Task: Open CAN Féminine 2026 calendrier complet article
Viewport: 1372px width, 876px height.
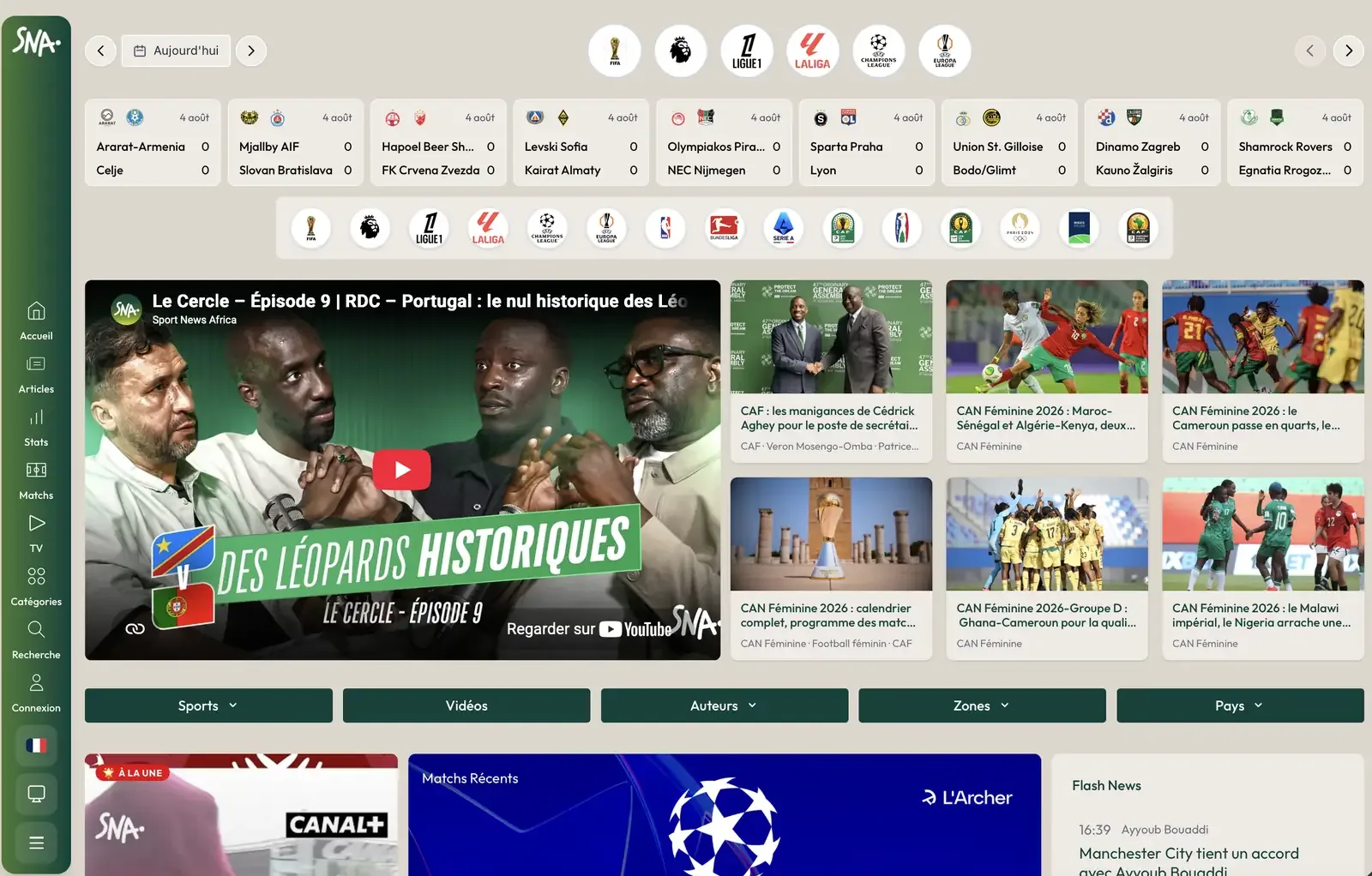Action: point(831,568)
